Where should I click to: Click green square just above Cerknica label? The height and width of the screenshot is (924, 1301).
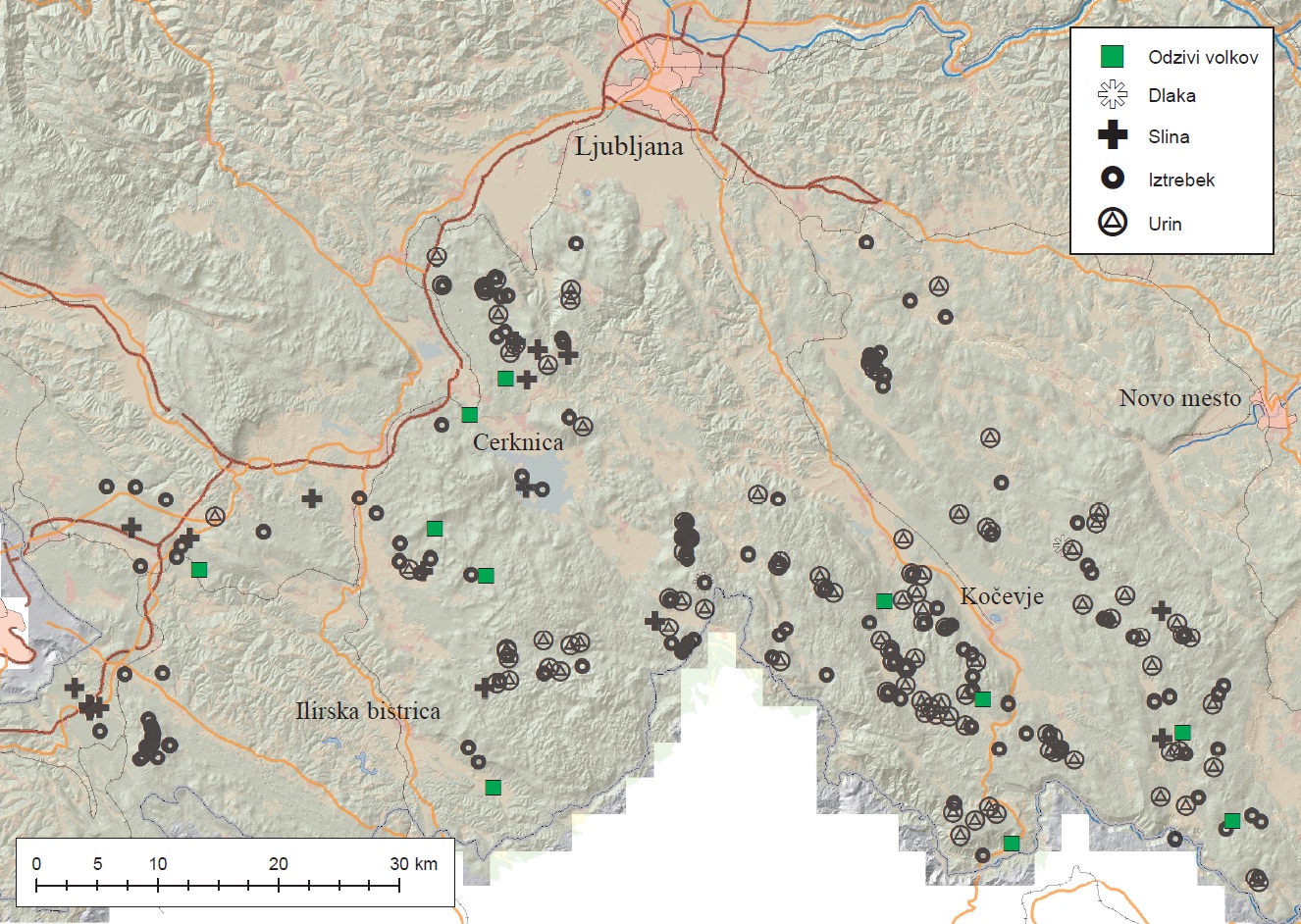tap(470, 415)
